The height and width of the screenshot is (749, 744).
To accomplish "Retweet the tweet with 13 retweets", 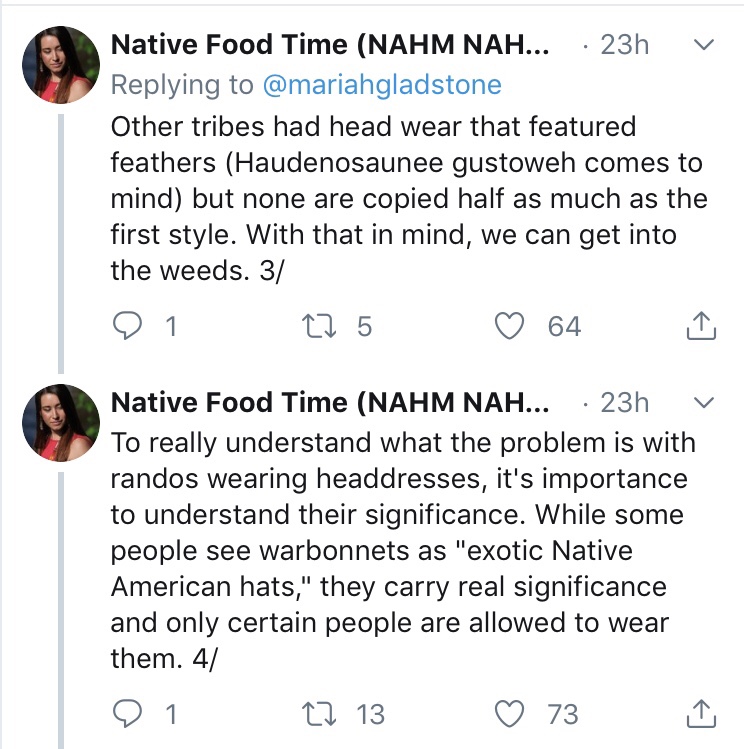I will 321,713.
